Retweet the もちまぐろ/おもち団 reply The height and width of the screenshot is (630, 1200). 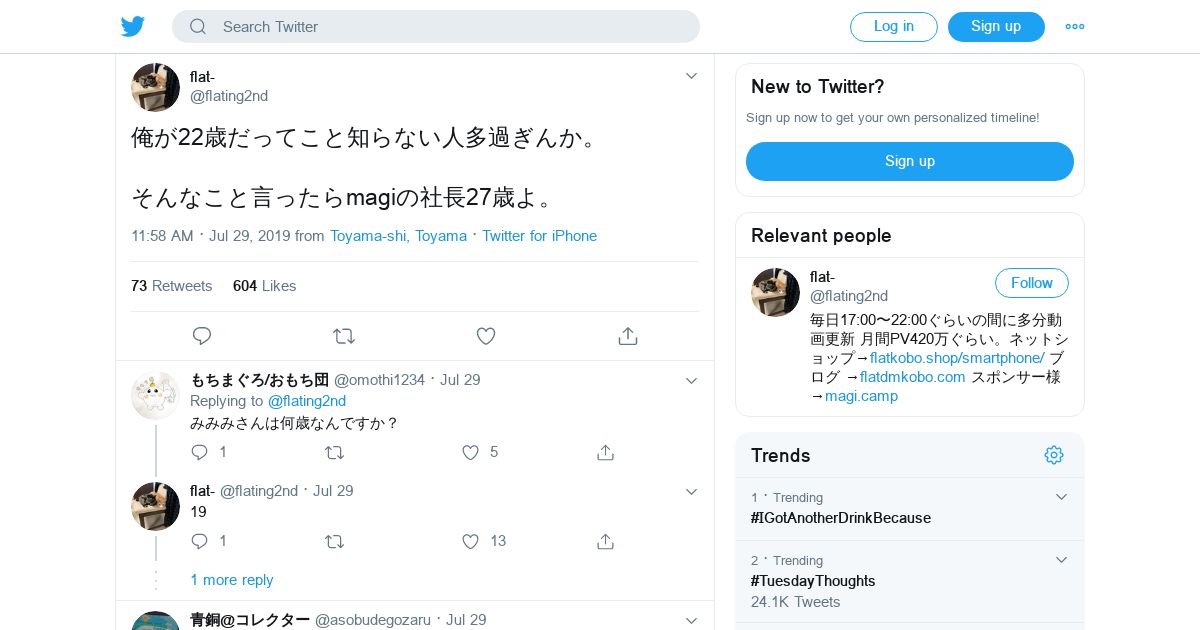(x=335, y=453)
